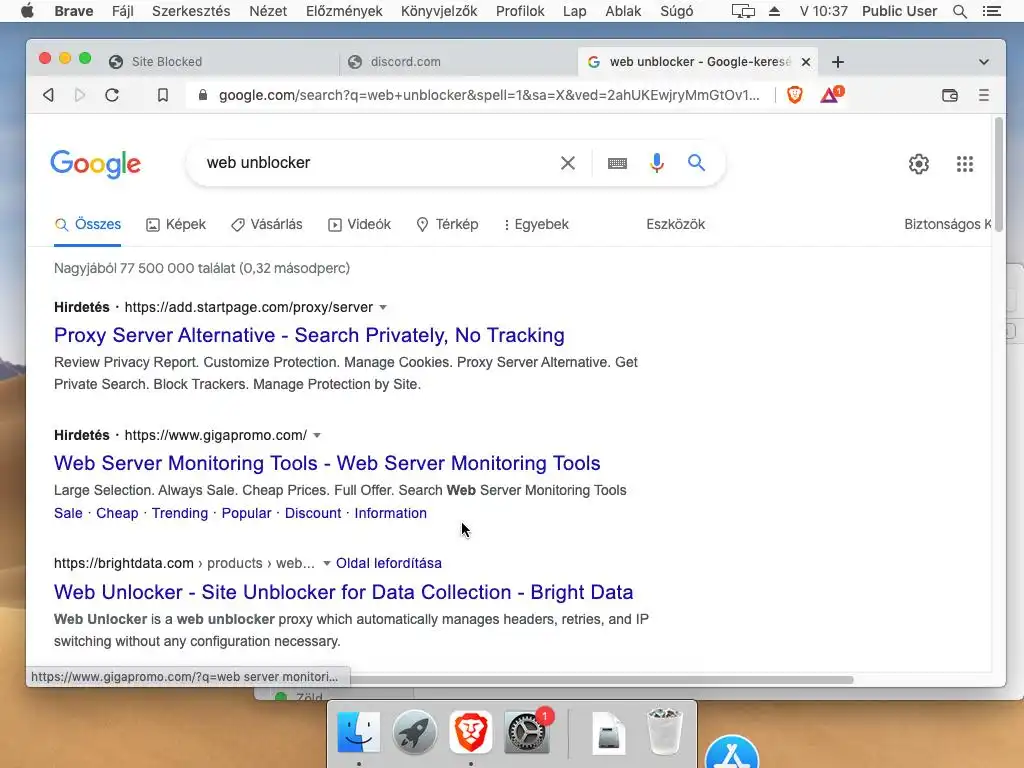The image size is (1024, 768).
Task: Open the Fájl menu
Action: 123,11
